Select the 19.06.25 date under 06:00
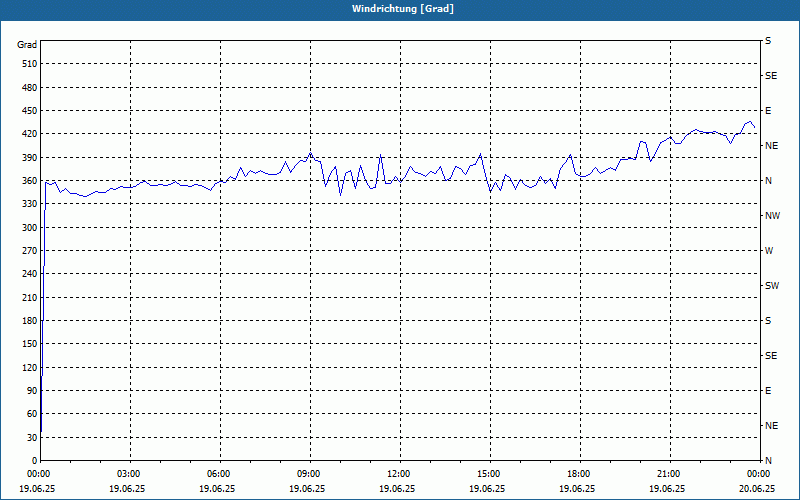 [217, 488]
